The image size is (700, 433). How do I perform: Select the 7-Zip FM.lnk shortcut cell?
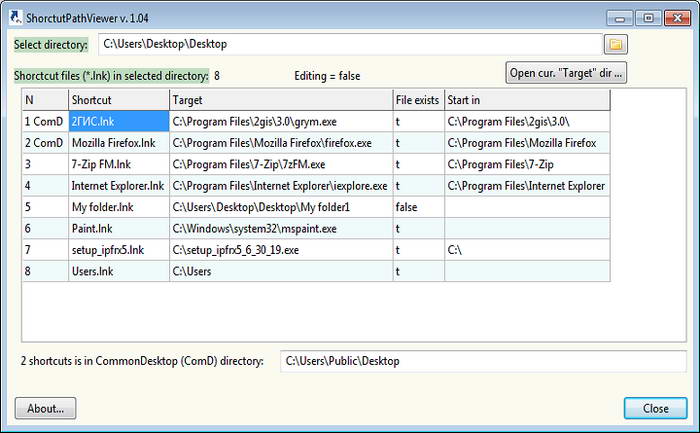[x=119, y=164]
